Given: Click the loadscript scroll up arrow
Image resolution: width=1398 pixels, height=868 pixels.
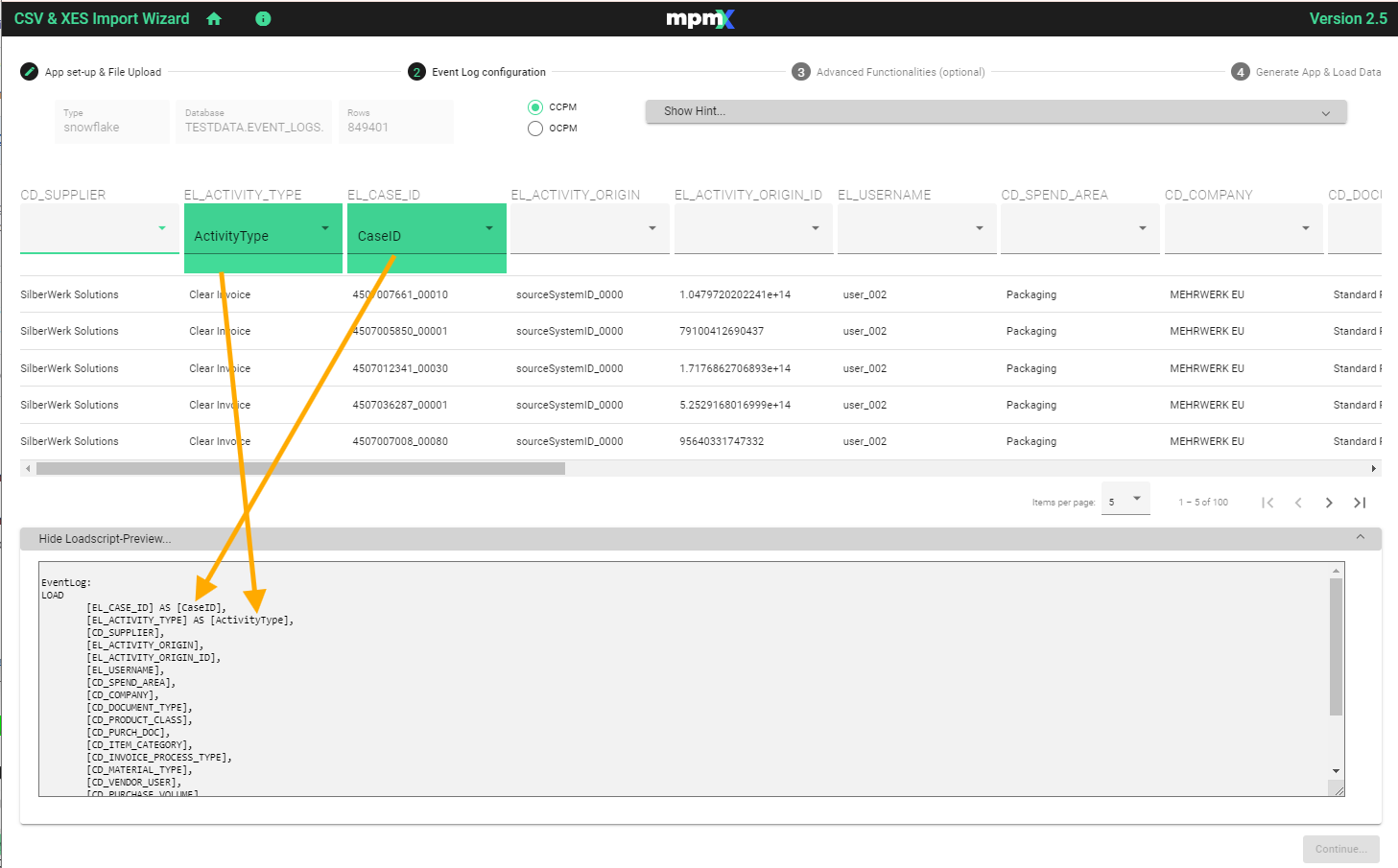Looking at the screenshot, I should [1336, 571].
